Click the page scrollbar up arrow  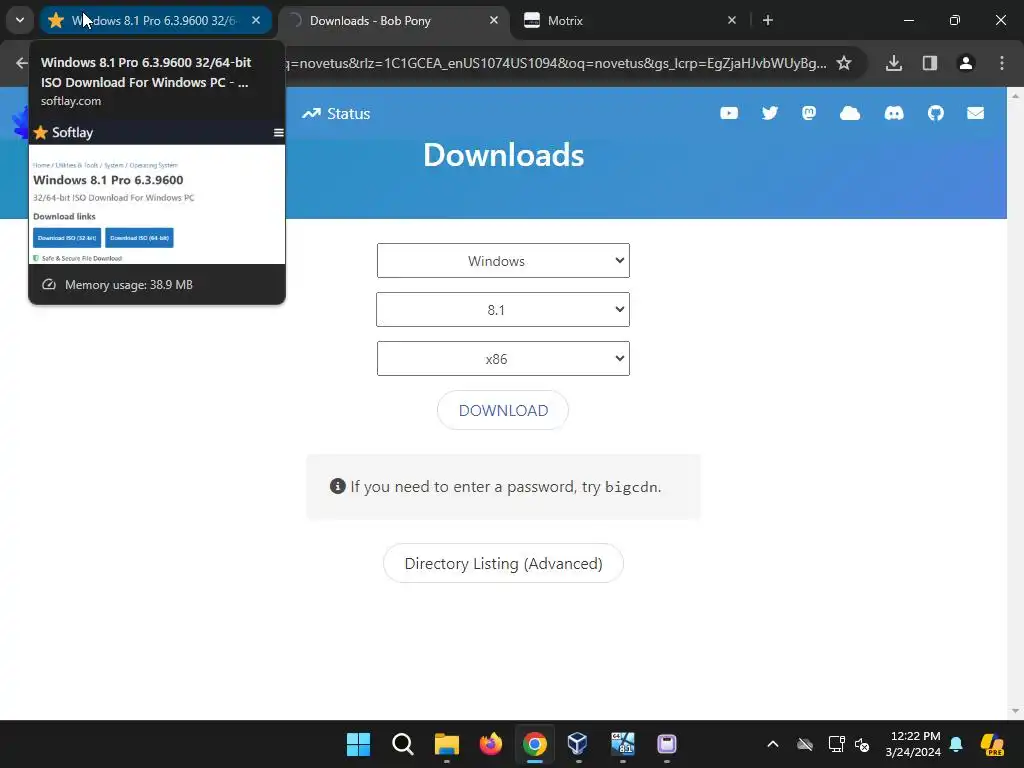click(x=1015, y=95)
